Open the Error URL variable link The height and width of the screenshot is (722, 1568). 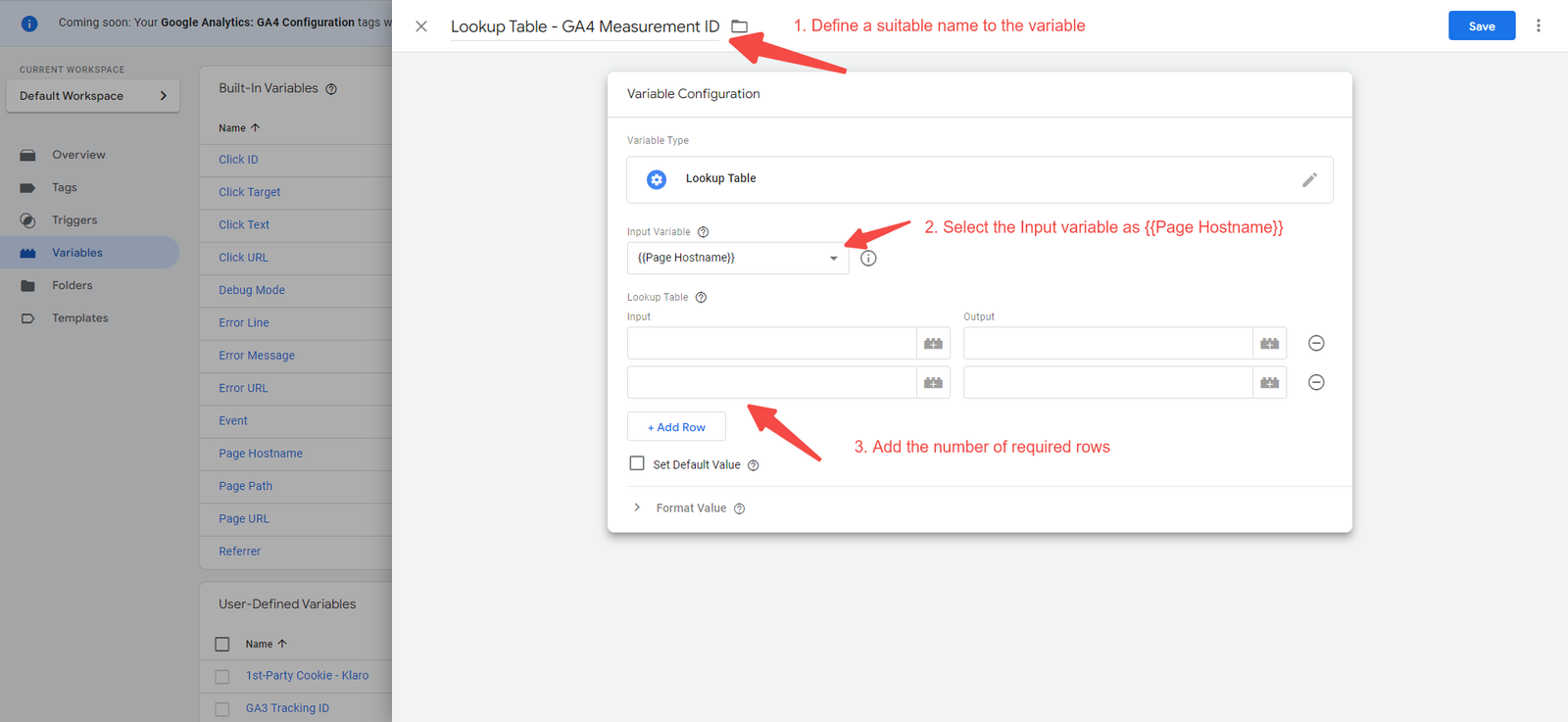[x=243, y=388]
